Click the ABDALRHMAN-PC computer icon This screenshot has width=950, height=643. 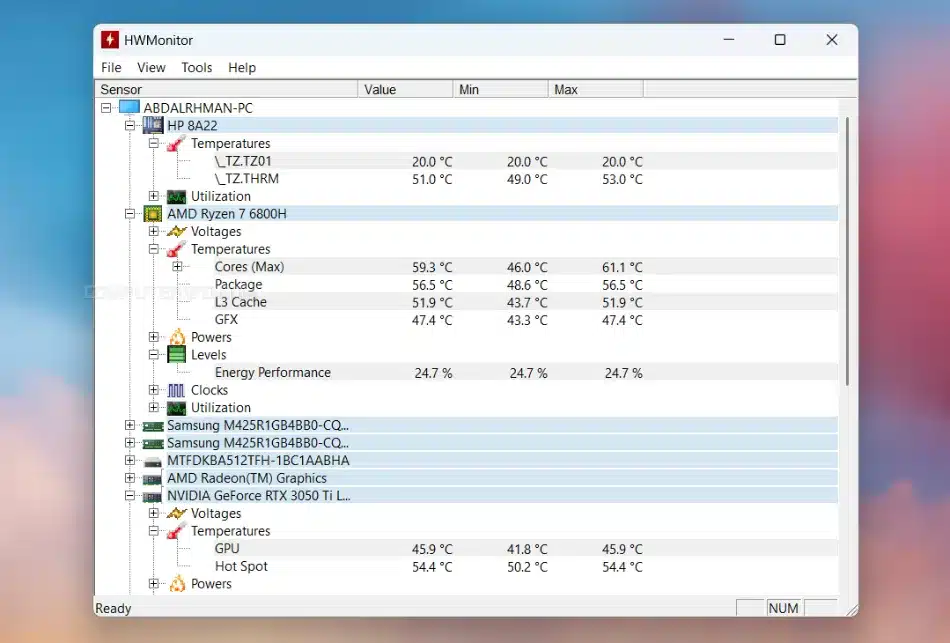[x=129, y=108]
